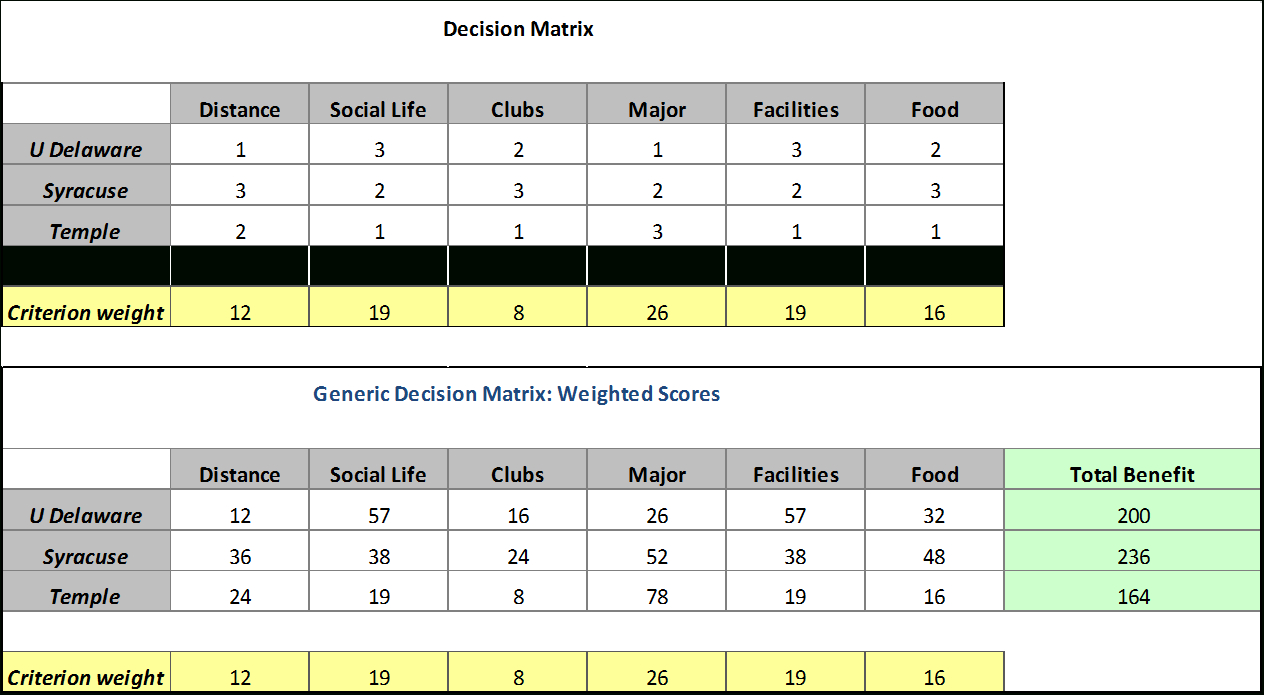Click the "Generic Decision Matrix: Weighted Scores" heading

click(516, 394)
